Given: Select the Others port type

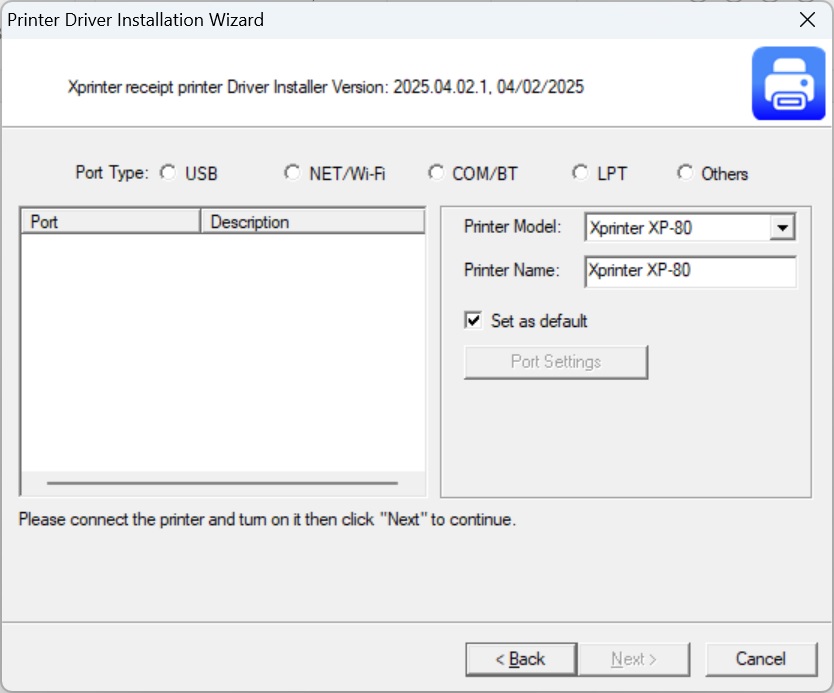Looking at the screenshot, I should pos(684,173).
